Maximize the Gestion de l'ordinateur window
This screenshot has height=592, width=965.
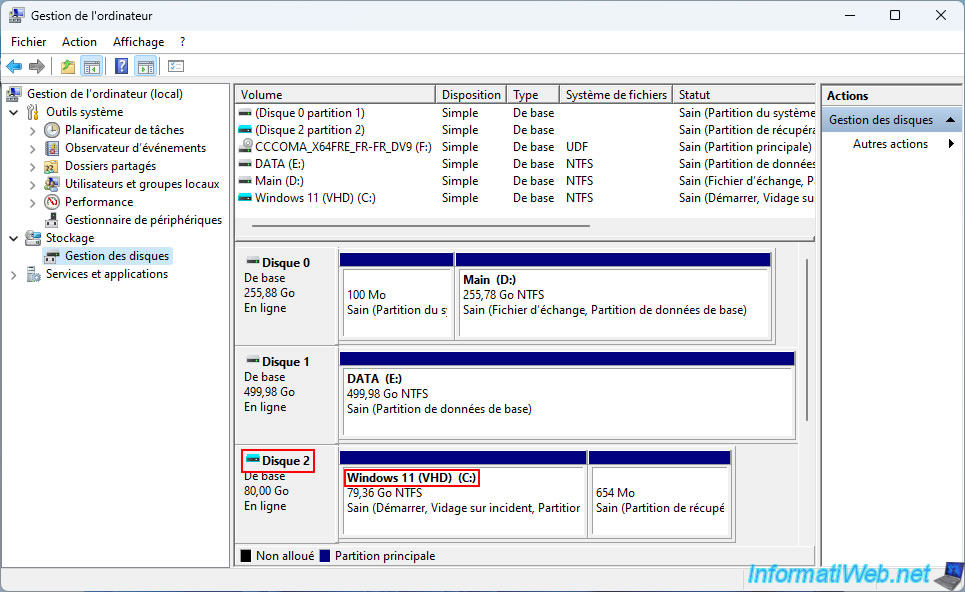[x=895, y=15]
